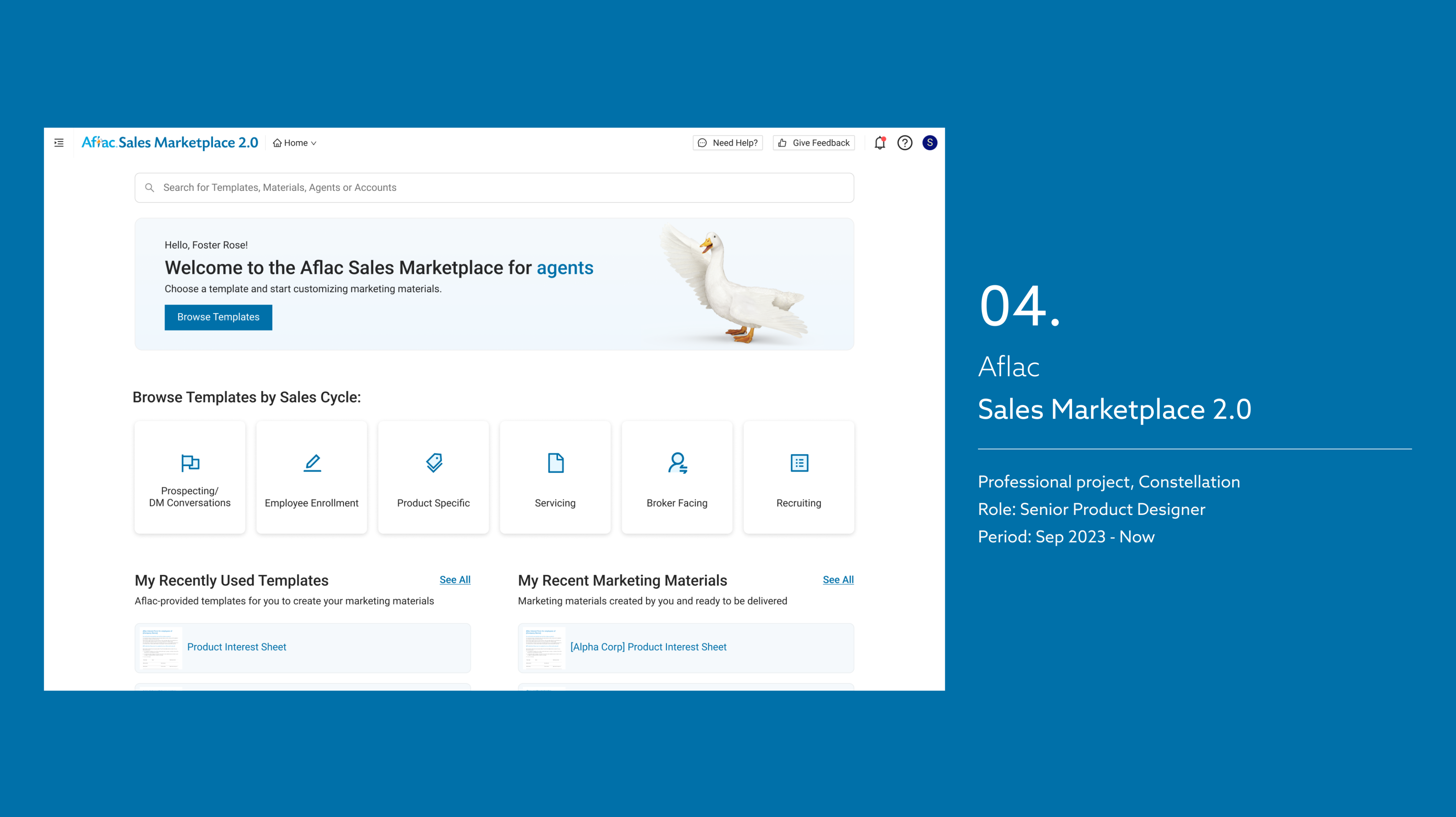See All recently used templates

tap(455, 580)
